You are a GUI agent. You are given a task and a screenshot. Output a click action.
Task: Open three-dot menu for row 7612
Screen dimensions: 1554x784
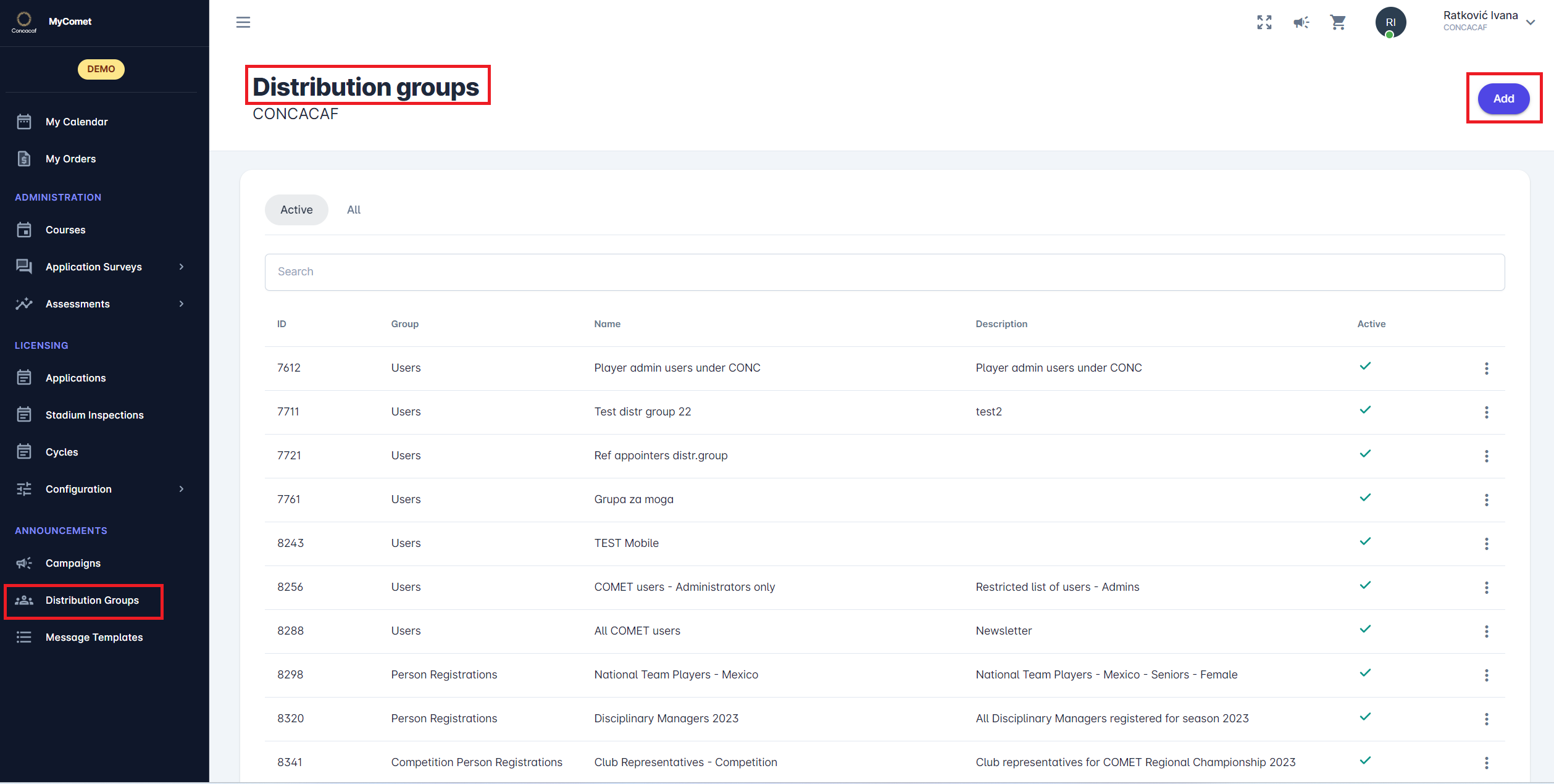[1486, 369]
